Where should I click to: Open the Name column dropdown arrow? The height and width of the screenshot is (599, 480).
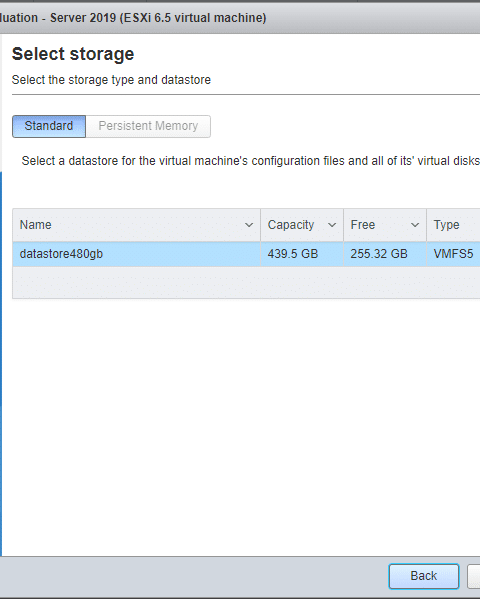249,225
